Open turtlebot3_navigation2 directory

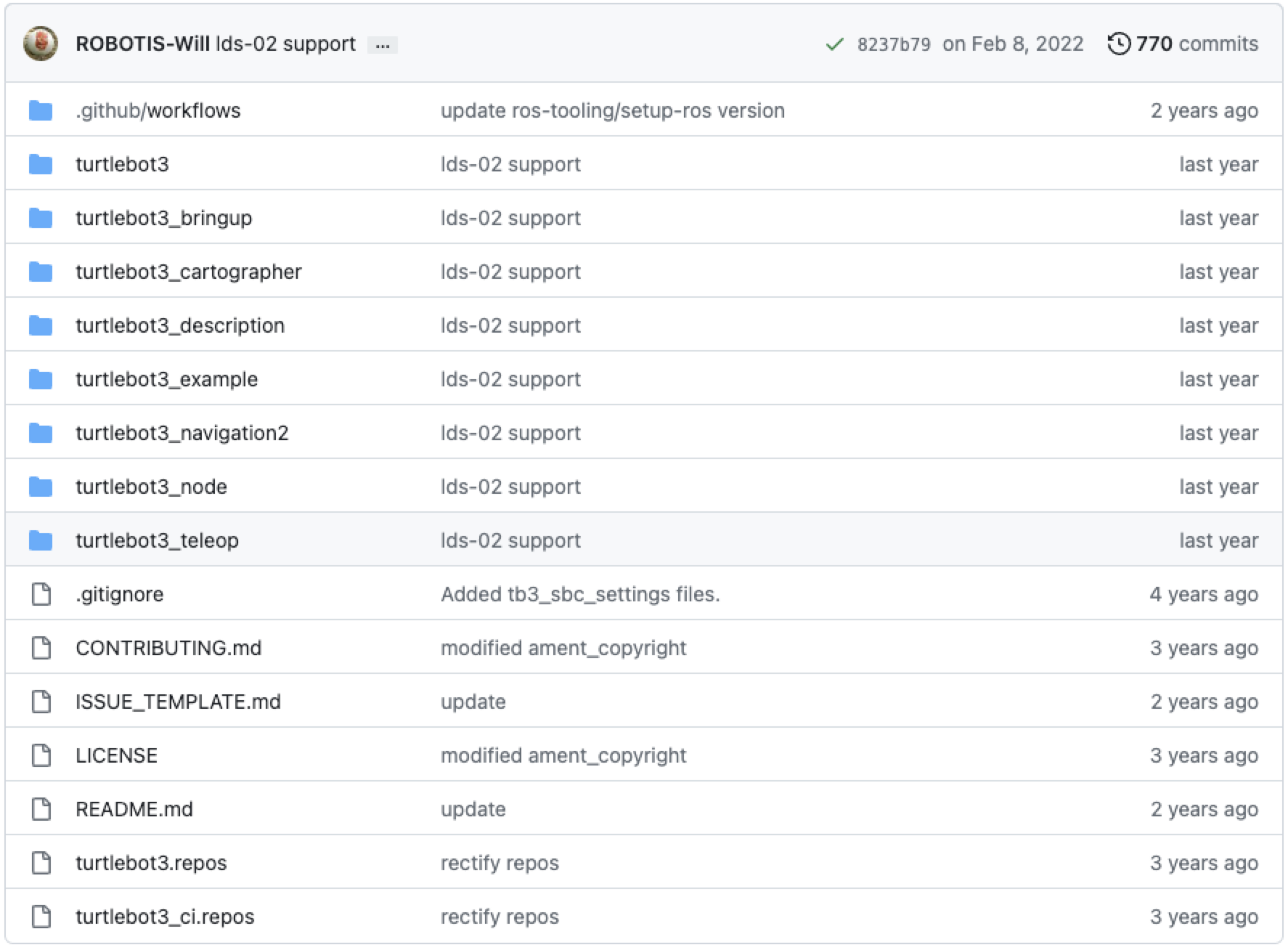click(182, 433)
